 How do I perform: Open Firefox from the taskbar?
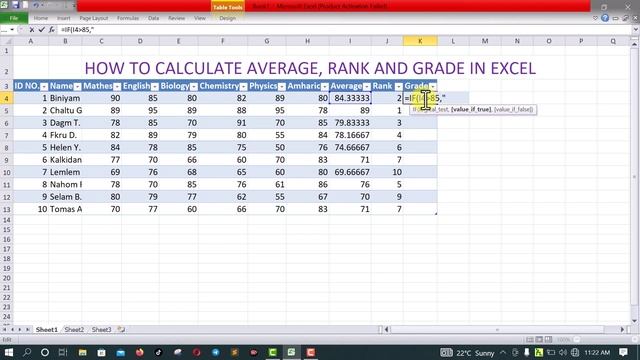click(x=140, y=352)
